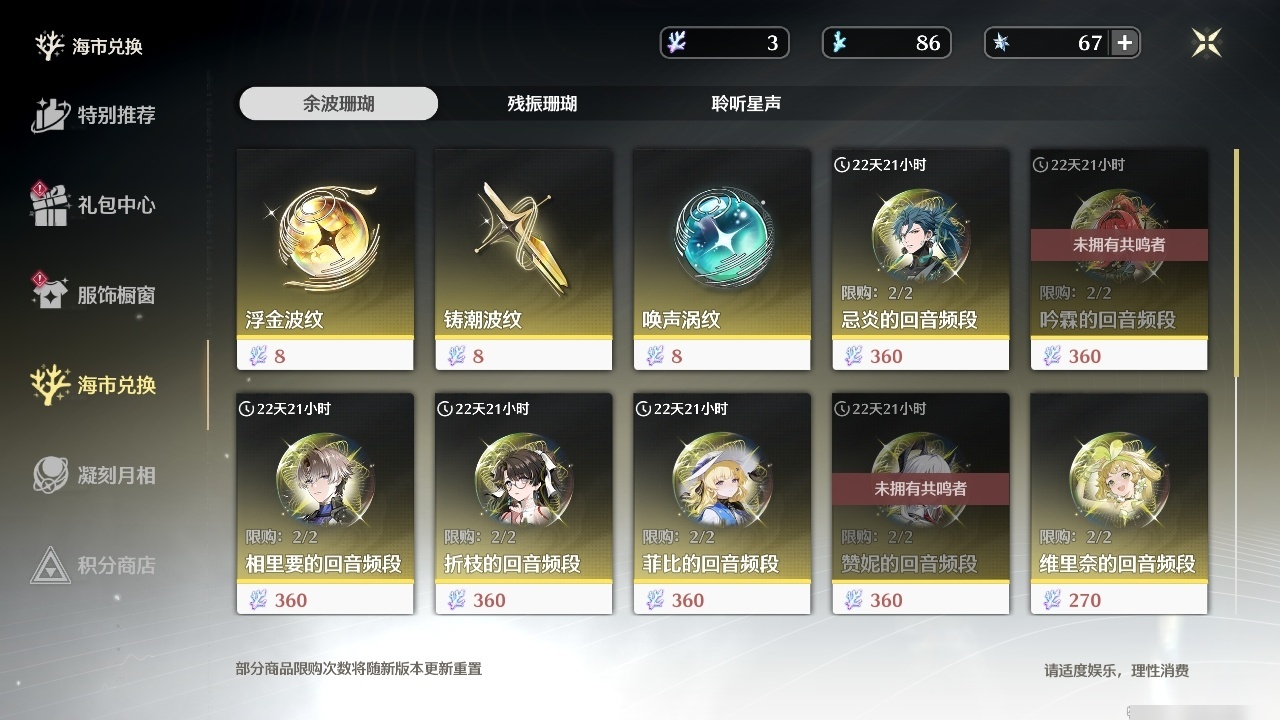Image resolution: width=1280 pixels, height=720 pixels.
Task: Switch to the 残振珊瑚 tab
Action: click(542, 104)
